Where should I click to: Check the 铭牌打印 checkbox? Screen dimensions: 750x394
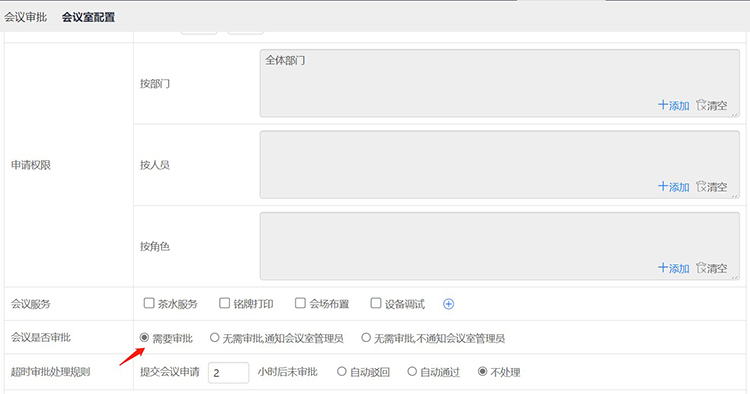[224, 303]
